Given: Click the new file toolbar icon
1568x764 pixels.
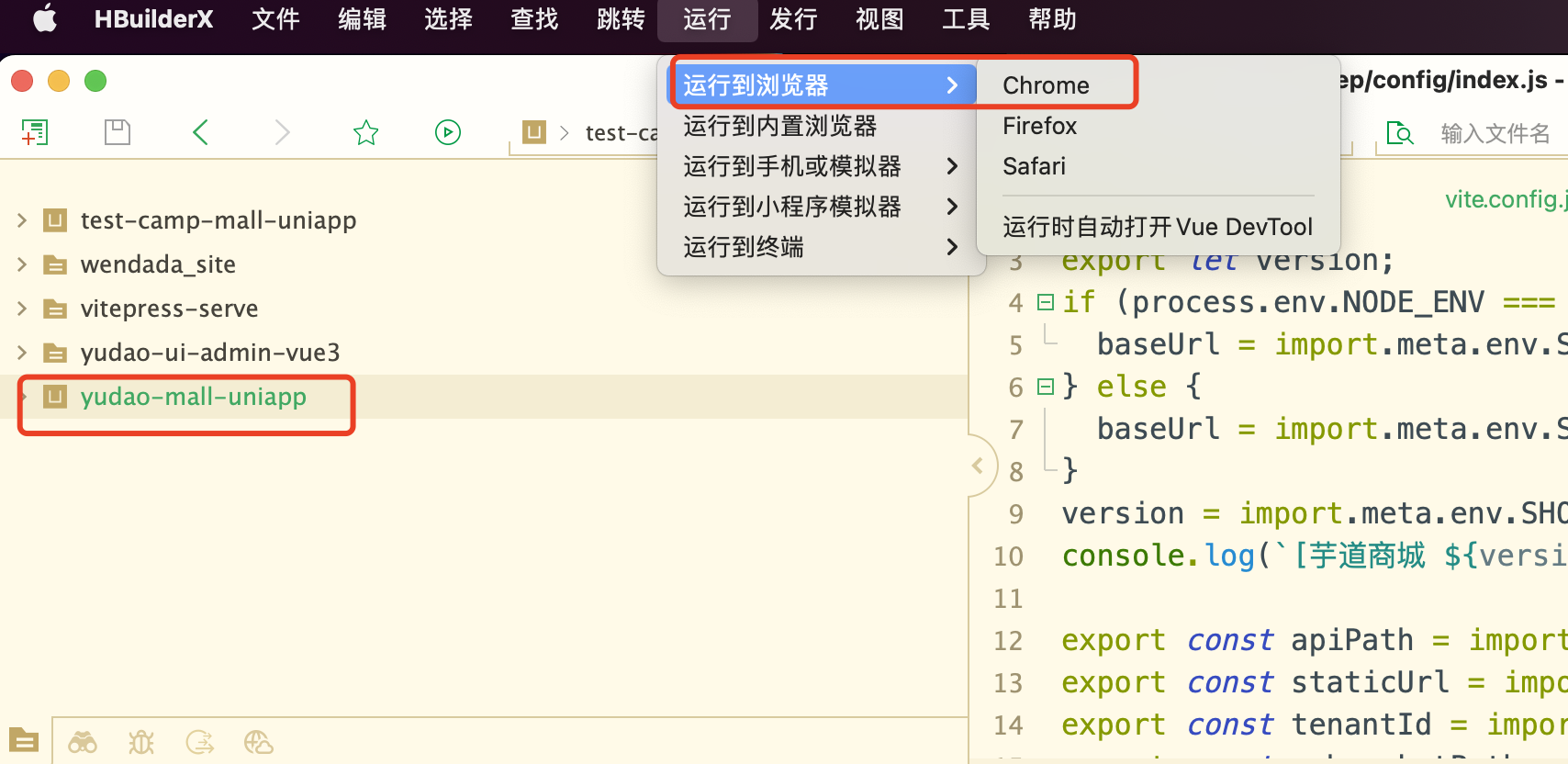Looking at the screenshot, I should tap(34, 132).
